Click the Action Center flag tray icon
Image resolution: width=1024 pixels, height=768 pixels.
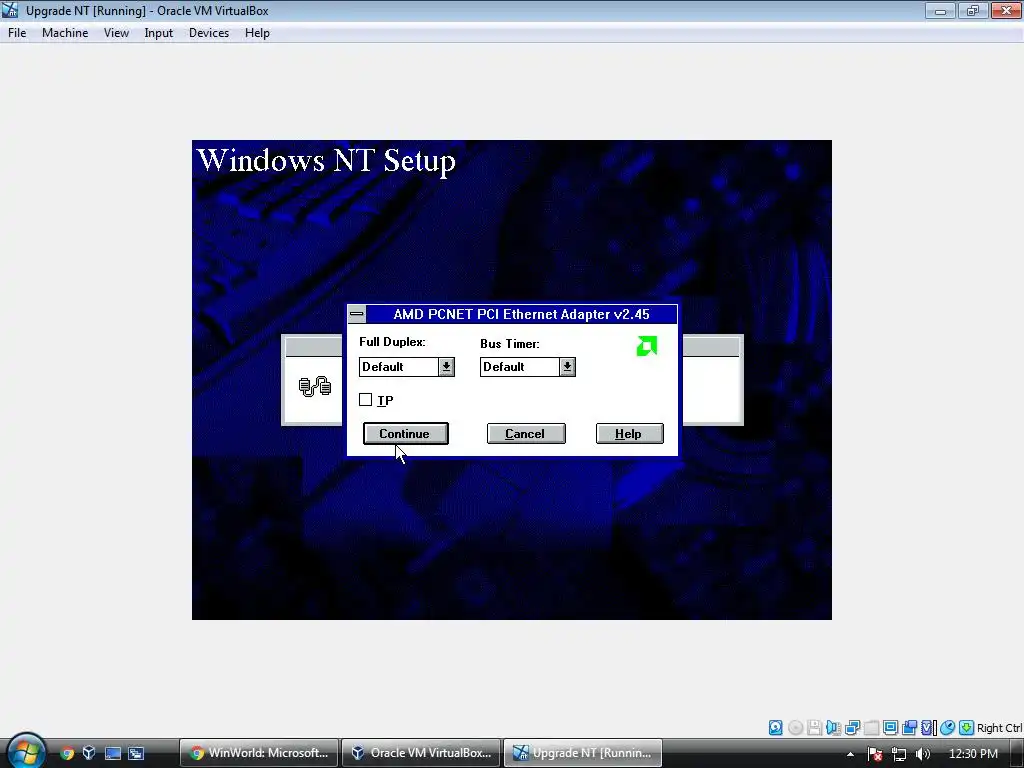pyautogui.click(x=875, y=754)
